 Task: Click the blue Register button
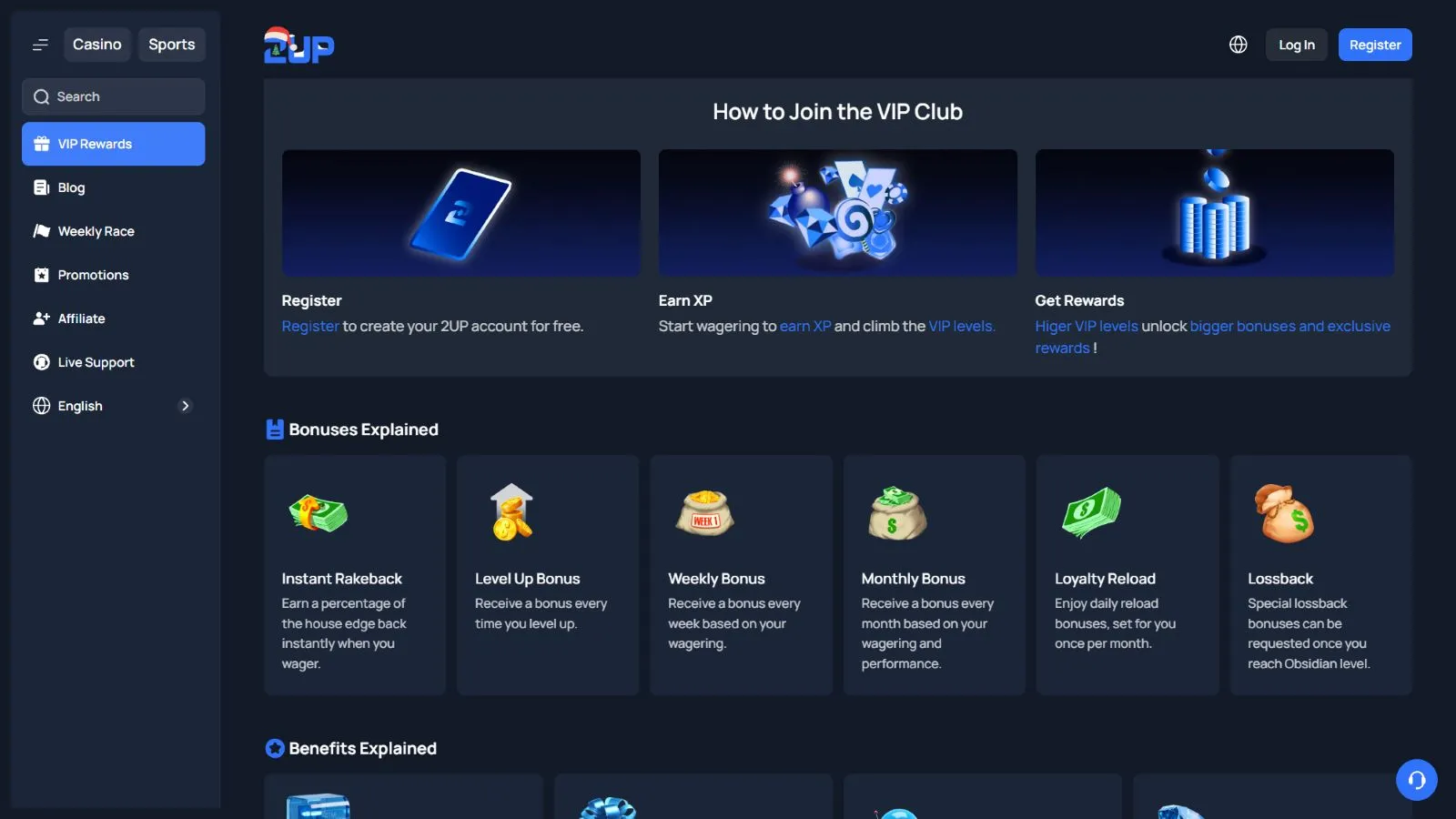tap(1375, 45)
